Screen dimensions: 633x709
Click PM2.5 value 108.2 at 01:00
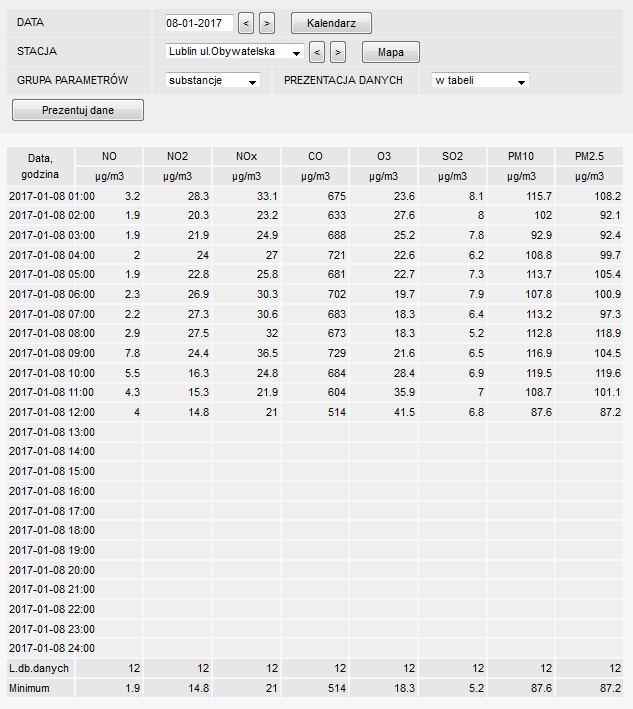point(608,196)
